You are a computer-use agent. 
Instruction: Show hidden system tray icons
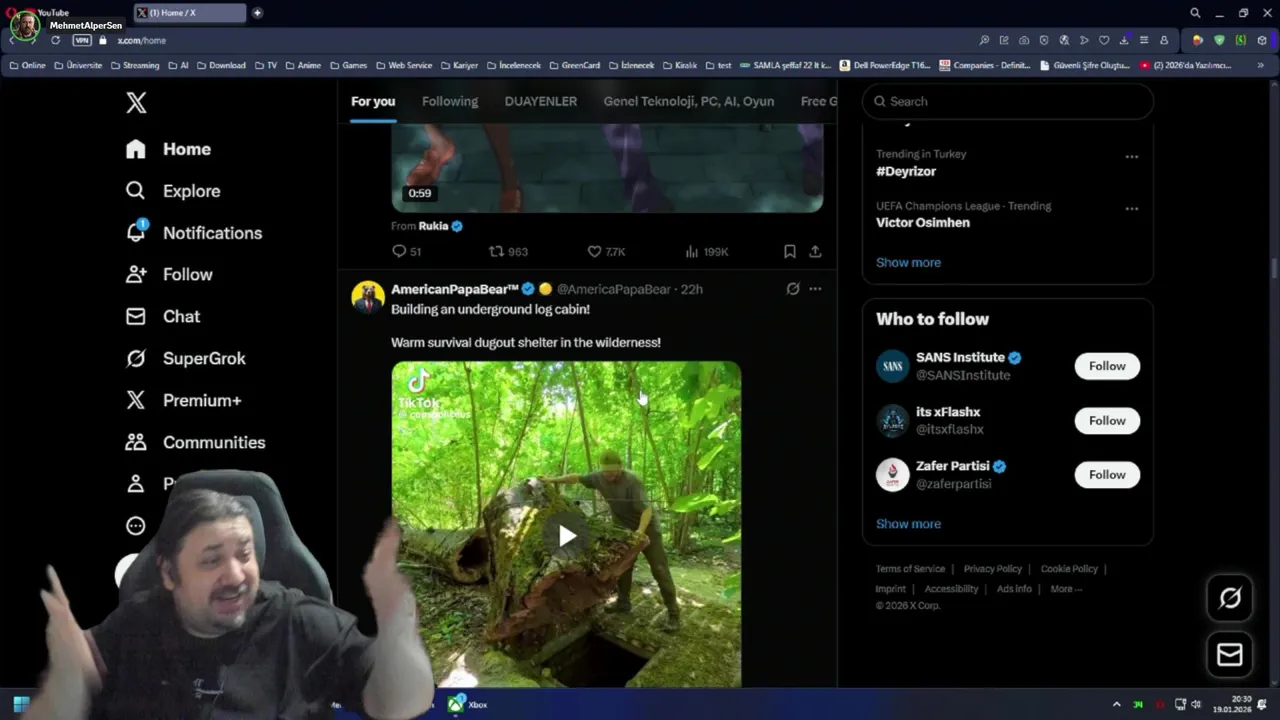pos(1116,704)
